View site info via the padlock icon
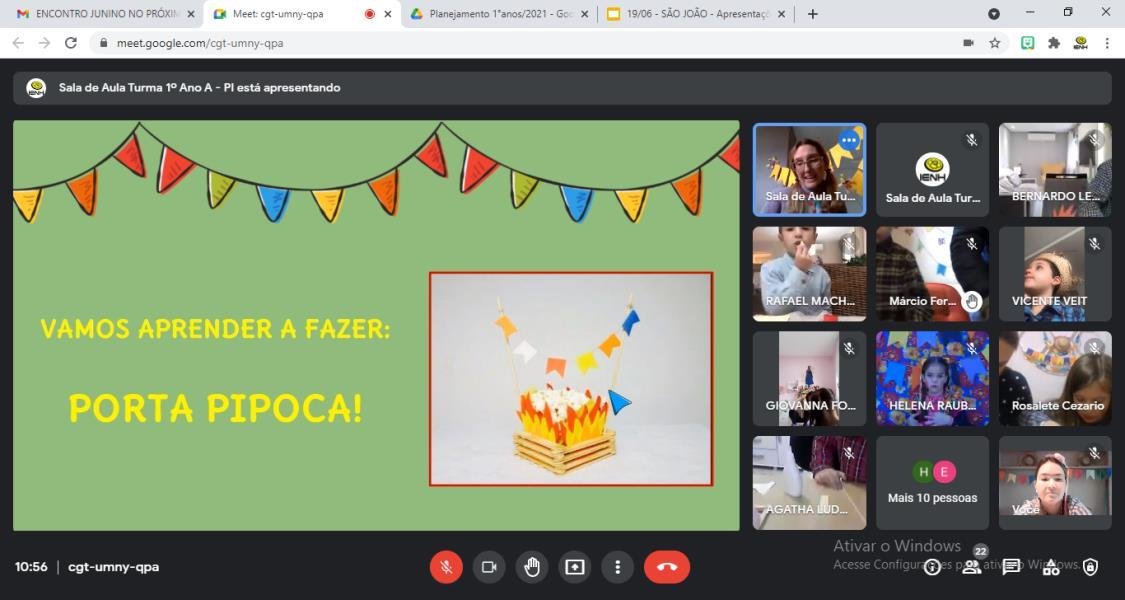Screen dimensions: 1125x600 pos(104,43)
